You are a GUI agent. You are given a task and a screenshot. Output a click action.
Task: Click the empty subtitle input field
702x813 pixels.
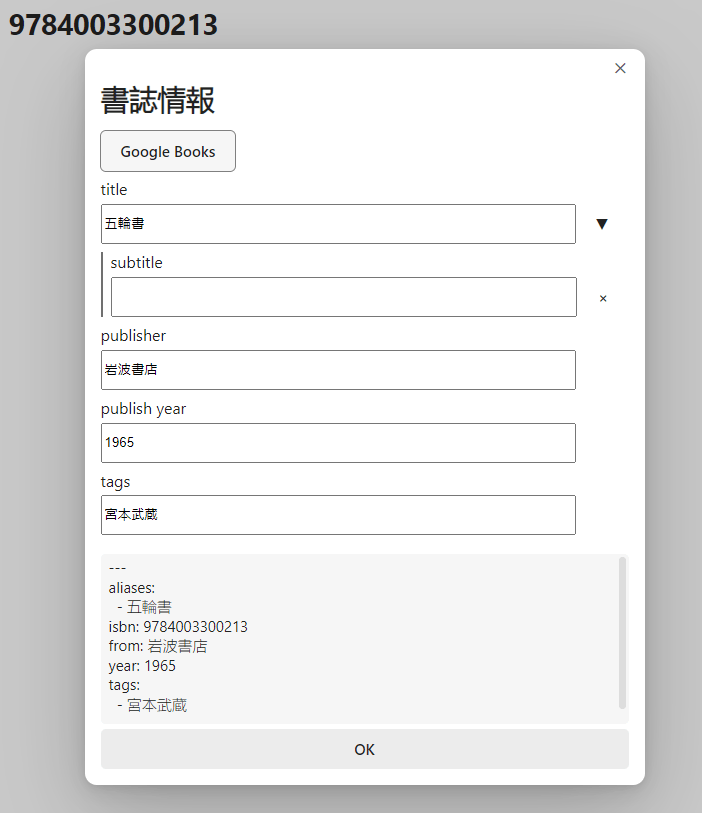pyautogui.click(x=344, y=297)
